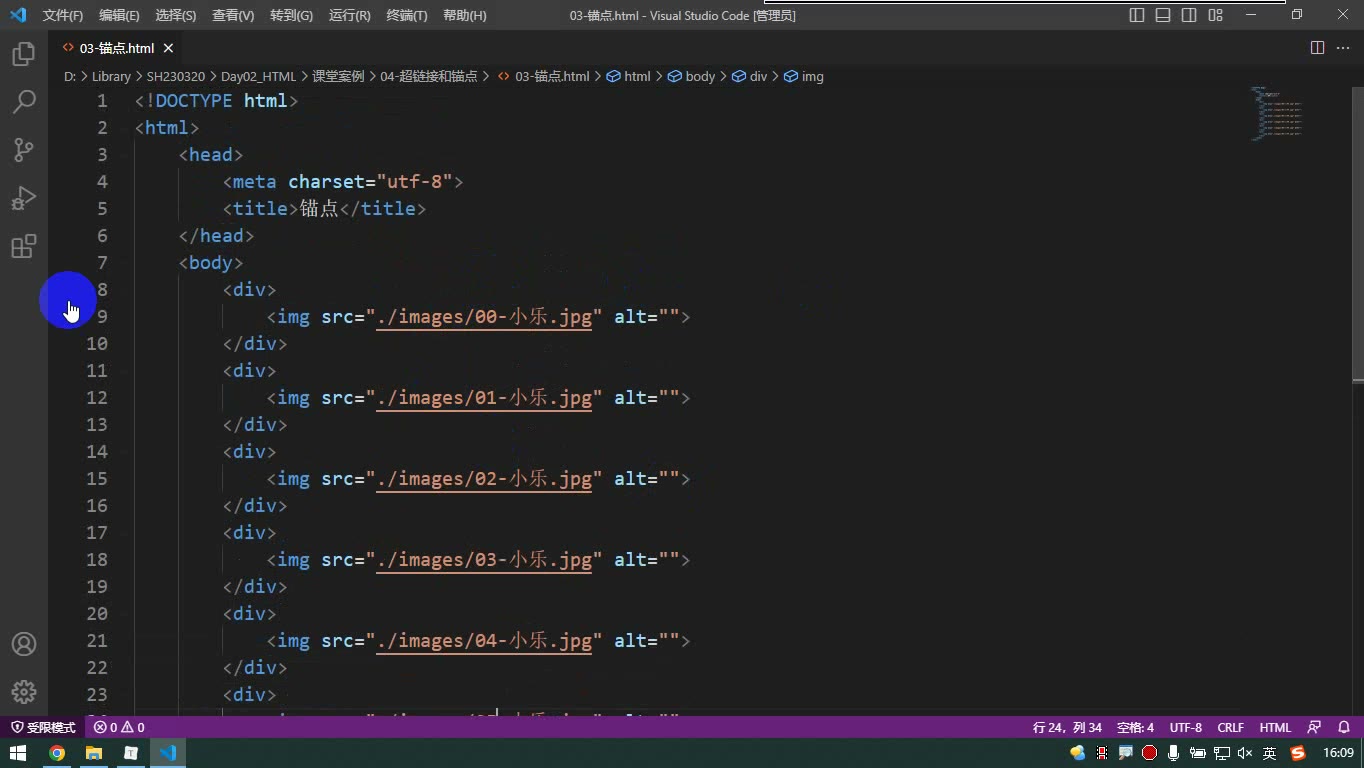Close the 03-锚点.html tab
The height and width of the screenshot is (768, 1364).
pos(168,48)
